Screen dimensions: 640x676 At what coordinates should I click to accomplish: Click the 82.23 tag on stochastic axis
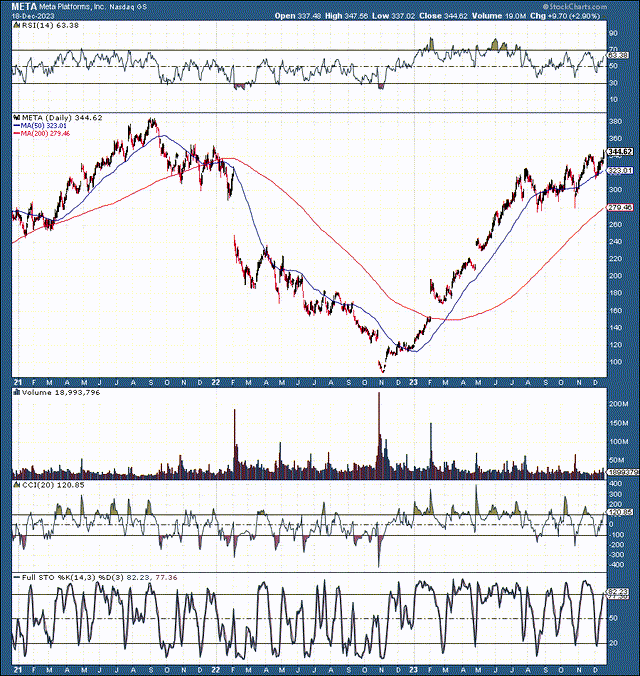coord(618,591)
